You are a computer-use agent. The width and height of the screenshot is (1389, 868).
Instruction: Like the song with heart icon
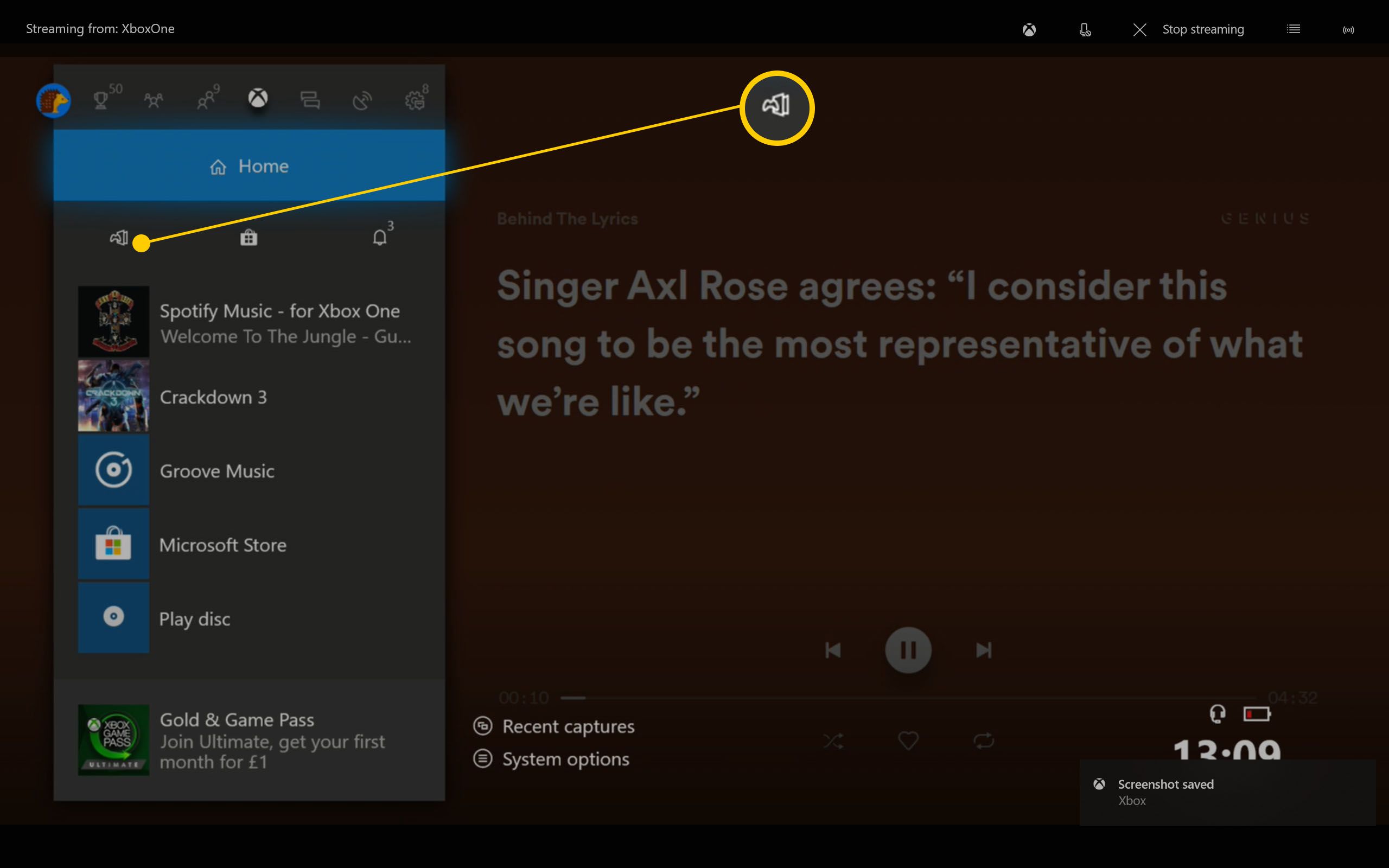pyautogui.click(x=908, y=741)
